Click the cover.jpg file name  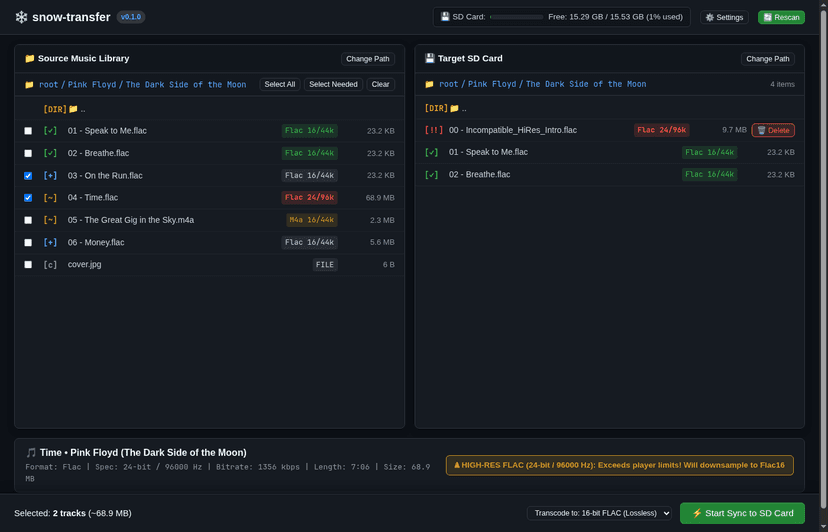(84, 265)
